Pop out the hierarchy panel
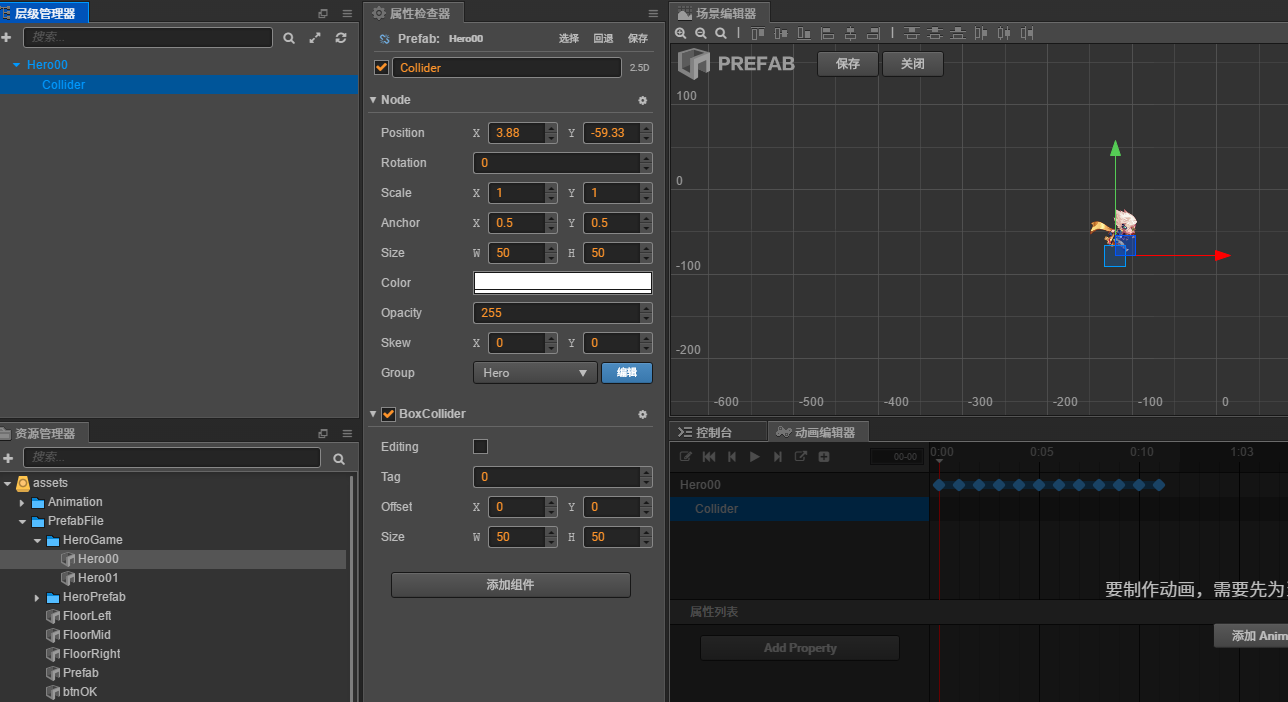The image size is (1288, 702). point(323,13)
